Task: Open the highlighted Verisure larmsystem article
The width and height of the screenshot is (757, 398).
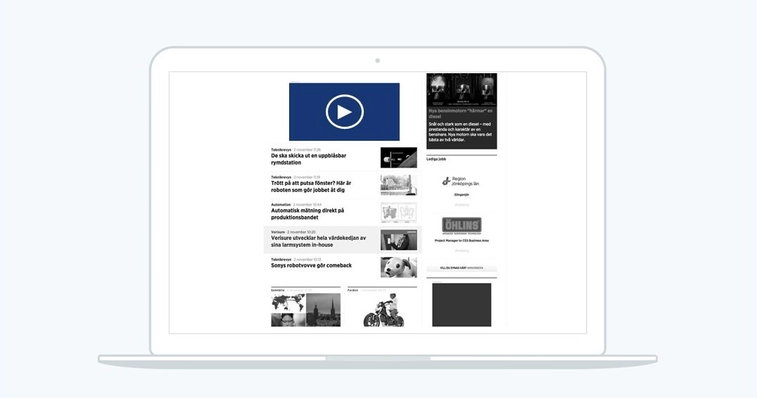Action: point(342,240)
